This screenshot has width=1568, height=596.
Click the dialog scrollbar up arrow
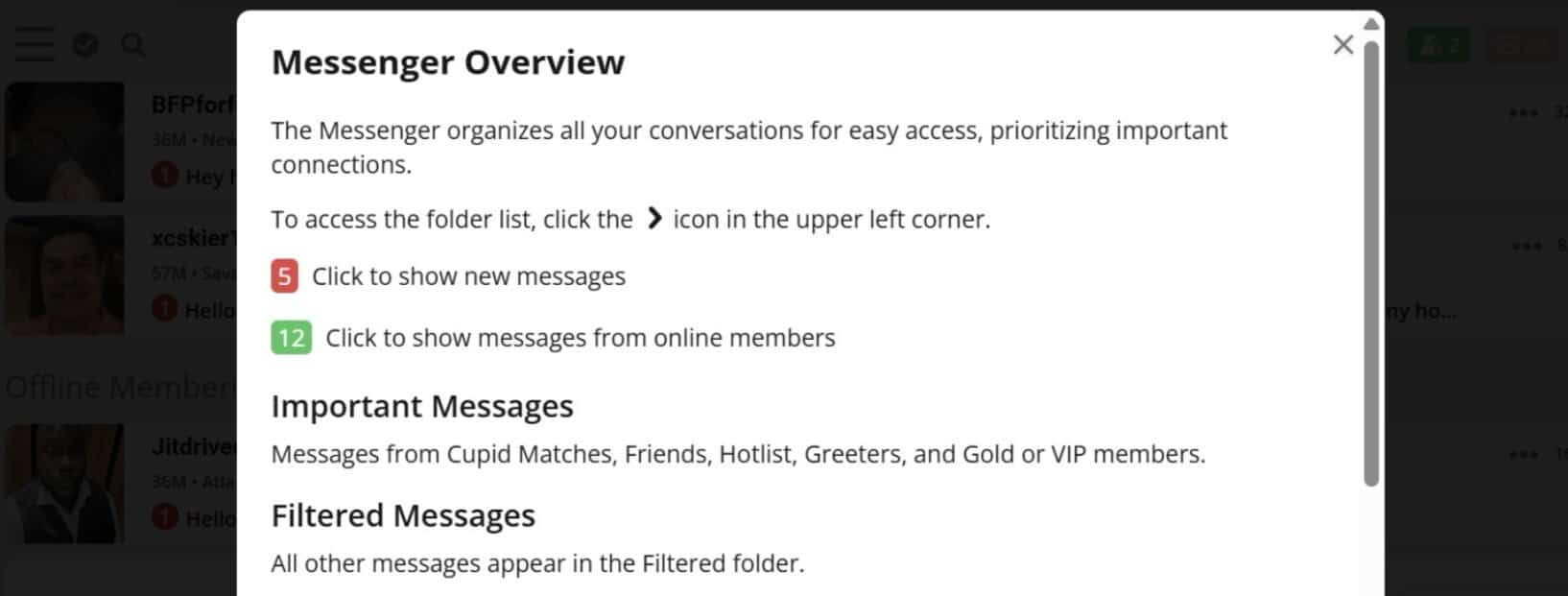(1372, 23)
